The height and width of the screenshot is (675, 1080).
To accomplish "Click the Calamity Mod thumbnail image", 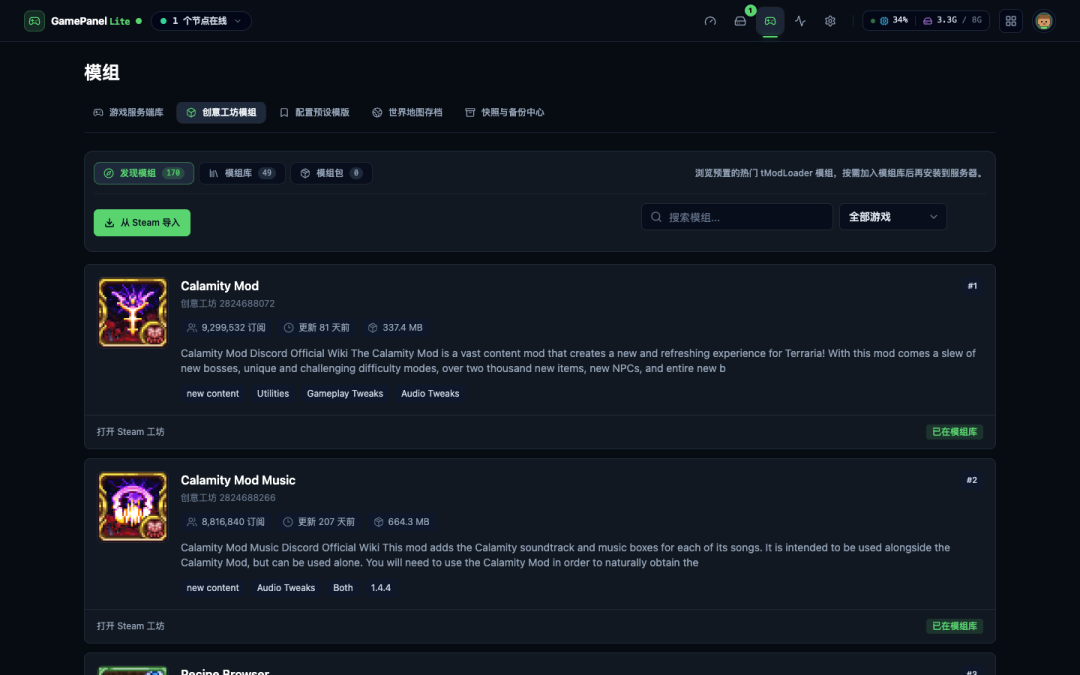I will point(133,313).
